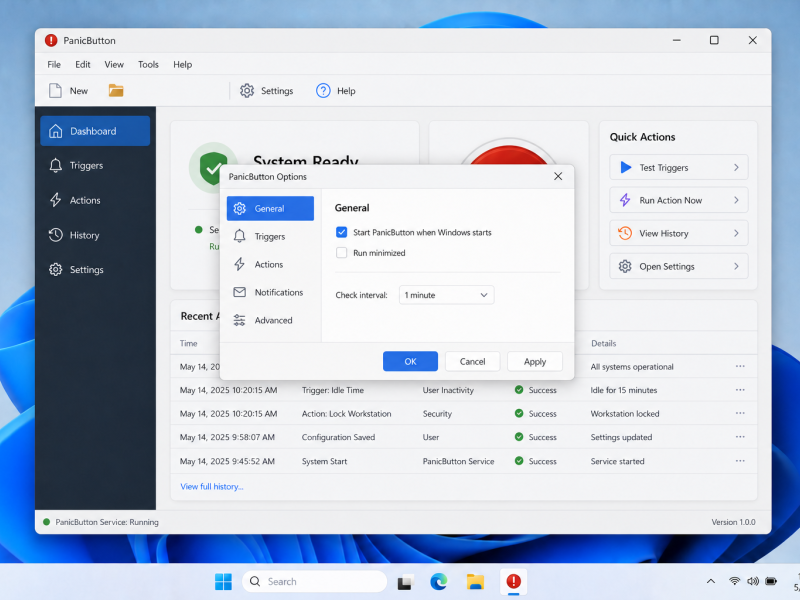Open the folder icon in toolbar
800x600 pixels.
pyautogui.click(x=116, y=90)
